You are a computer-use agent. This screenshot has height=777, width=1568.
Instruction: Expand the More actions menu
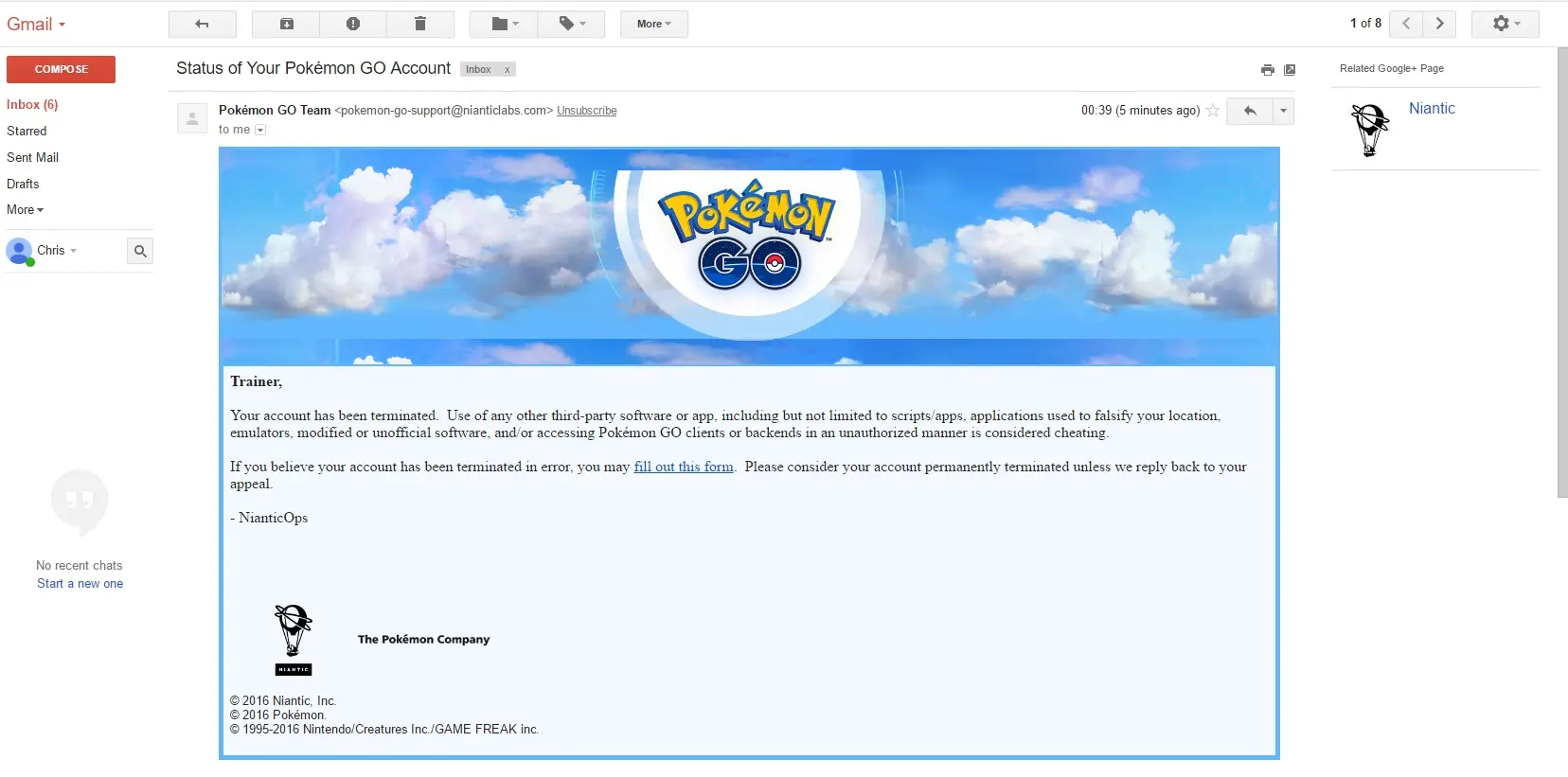tap(653, 24)
